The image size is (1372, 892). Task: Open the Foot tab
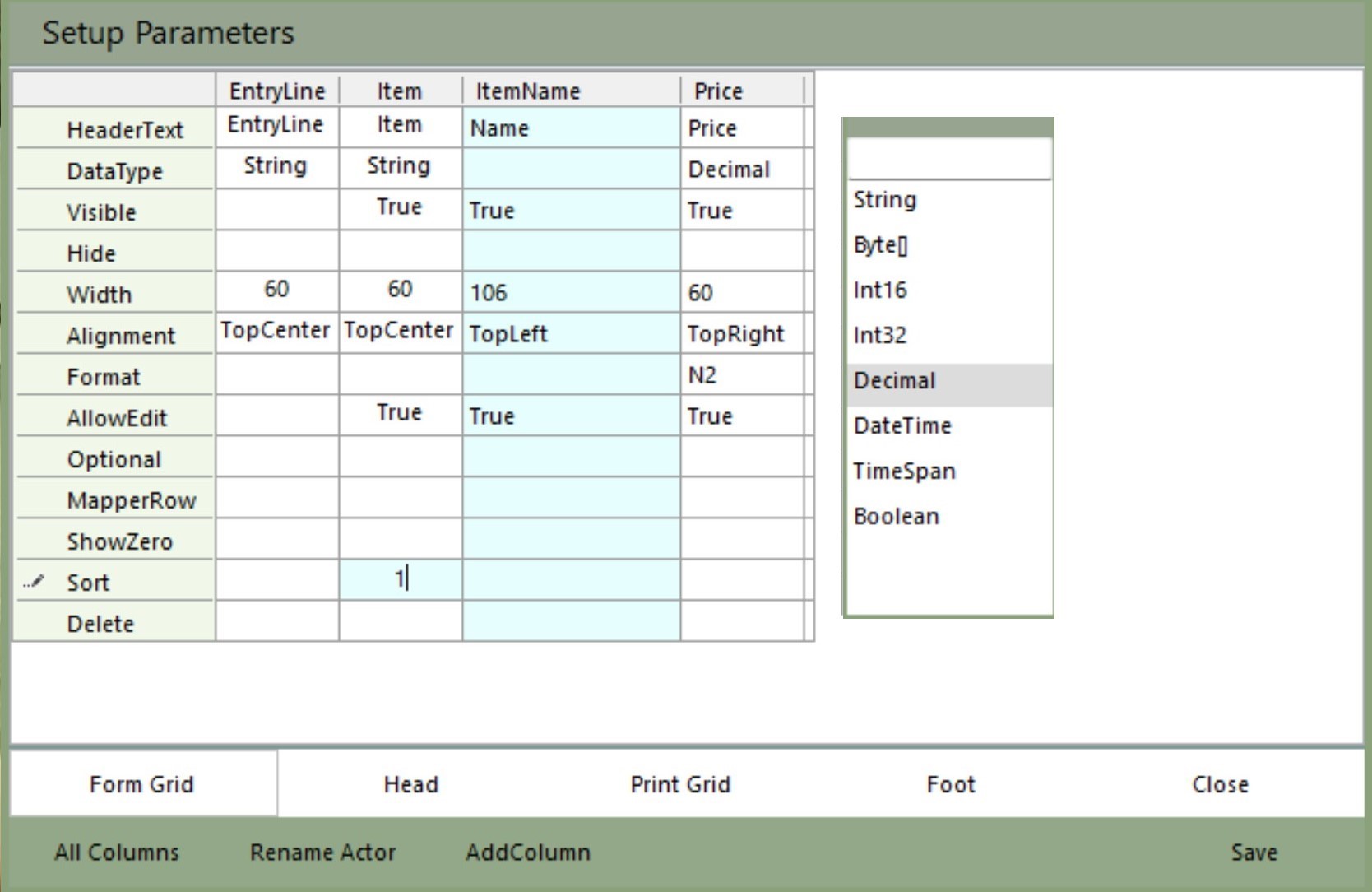[951, 784]
